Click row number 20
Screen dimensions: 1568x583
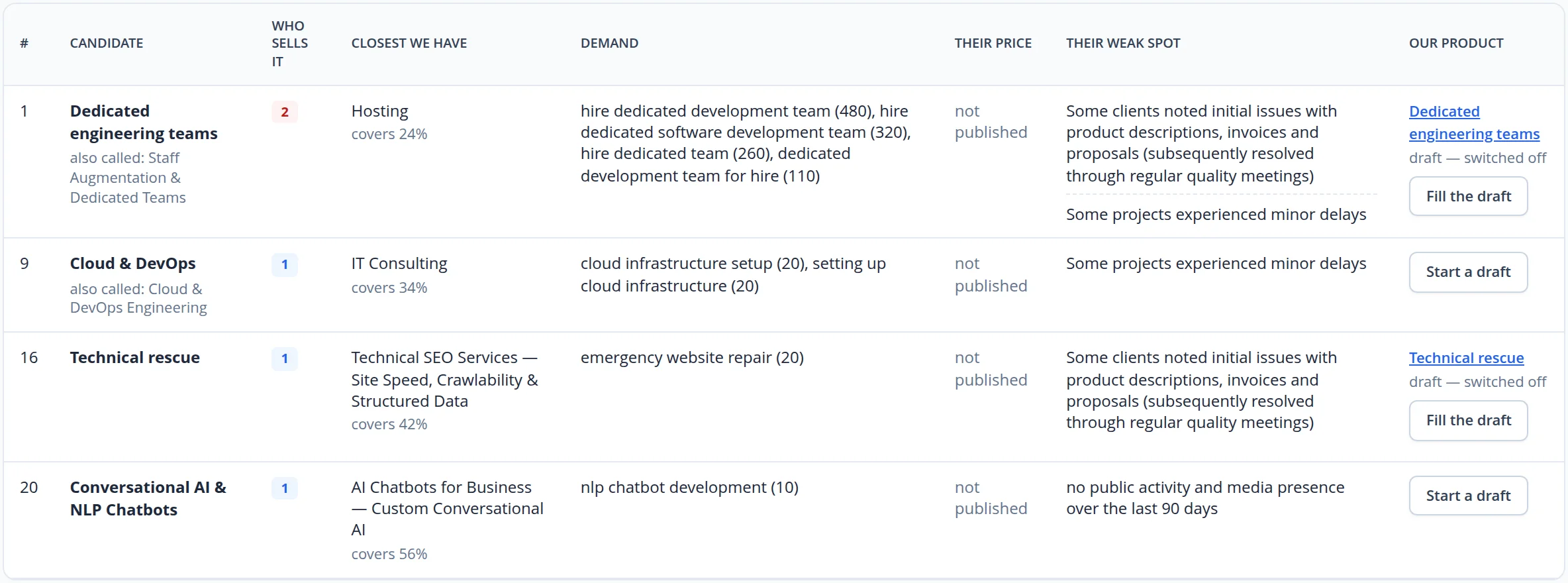coord(29,487)
